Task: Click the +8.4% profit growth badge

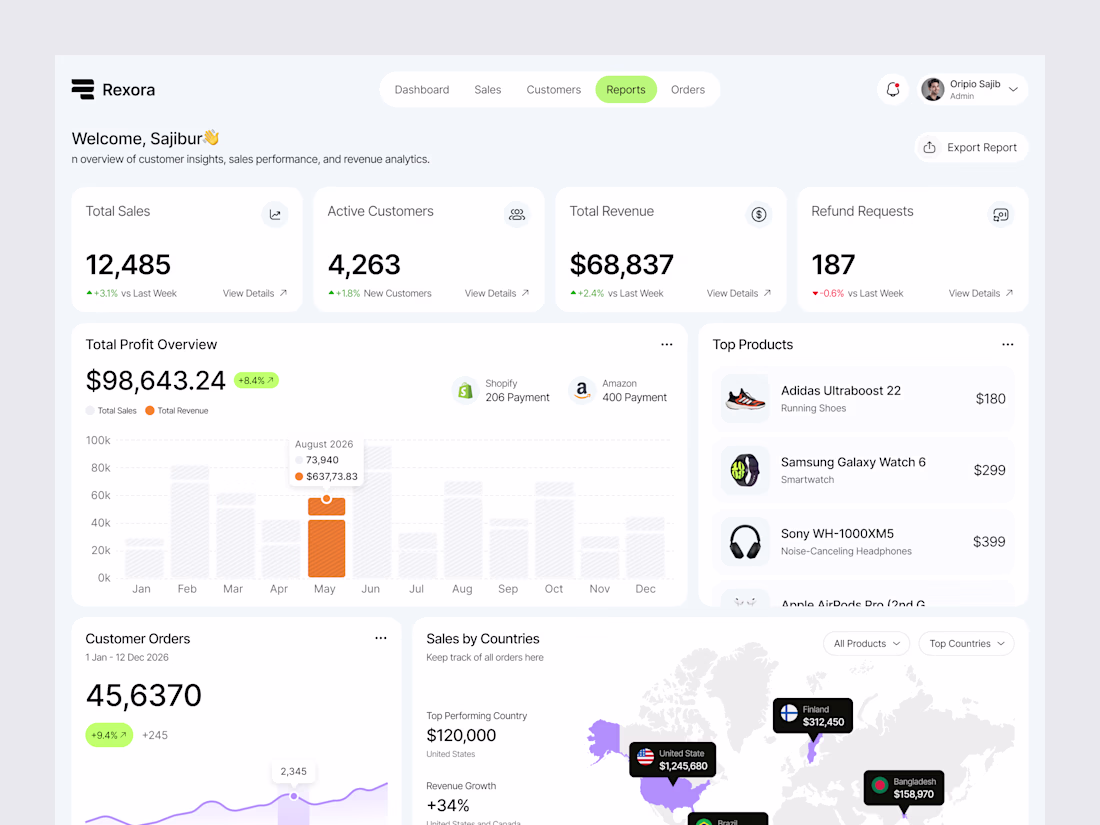Action: [256, 380]
